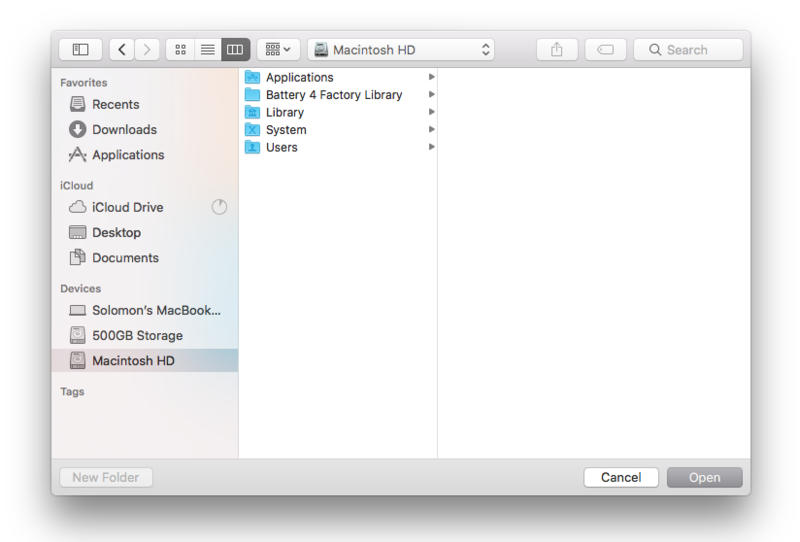
Task: Select Applications under Favorites
Action: pos(145,155)
